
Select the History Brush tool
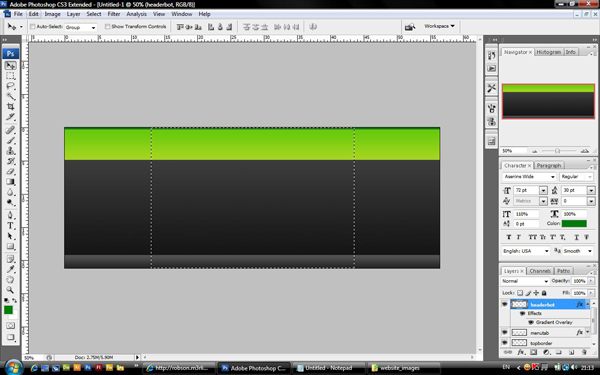[11, 161]
